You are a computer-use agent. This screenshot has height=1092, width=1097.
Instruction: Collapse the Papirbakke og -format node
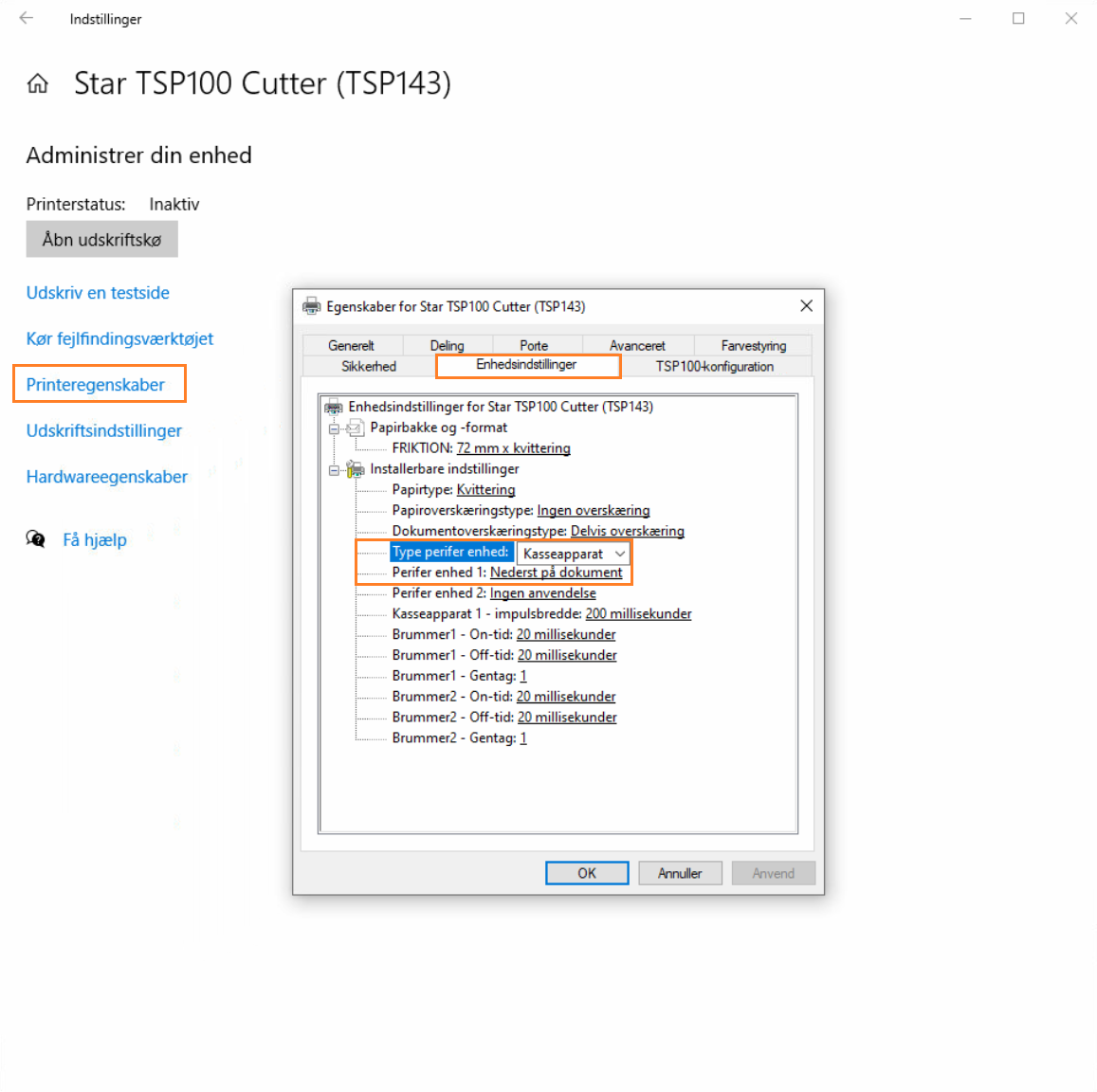[335, 428]
